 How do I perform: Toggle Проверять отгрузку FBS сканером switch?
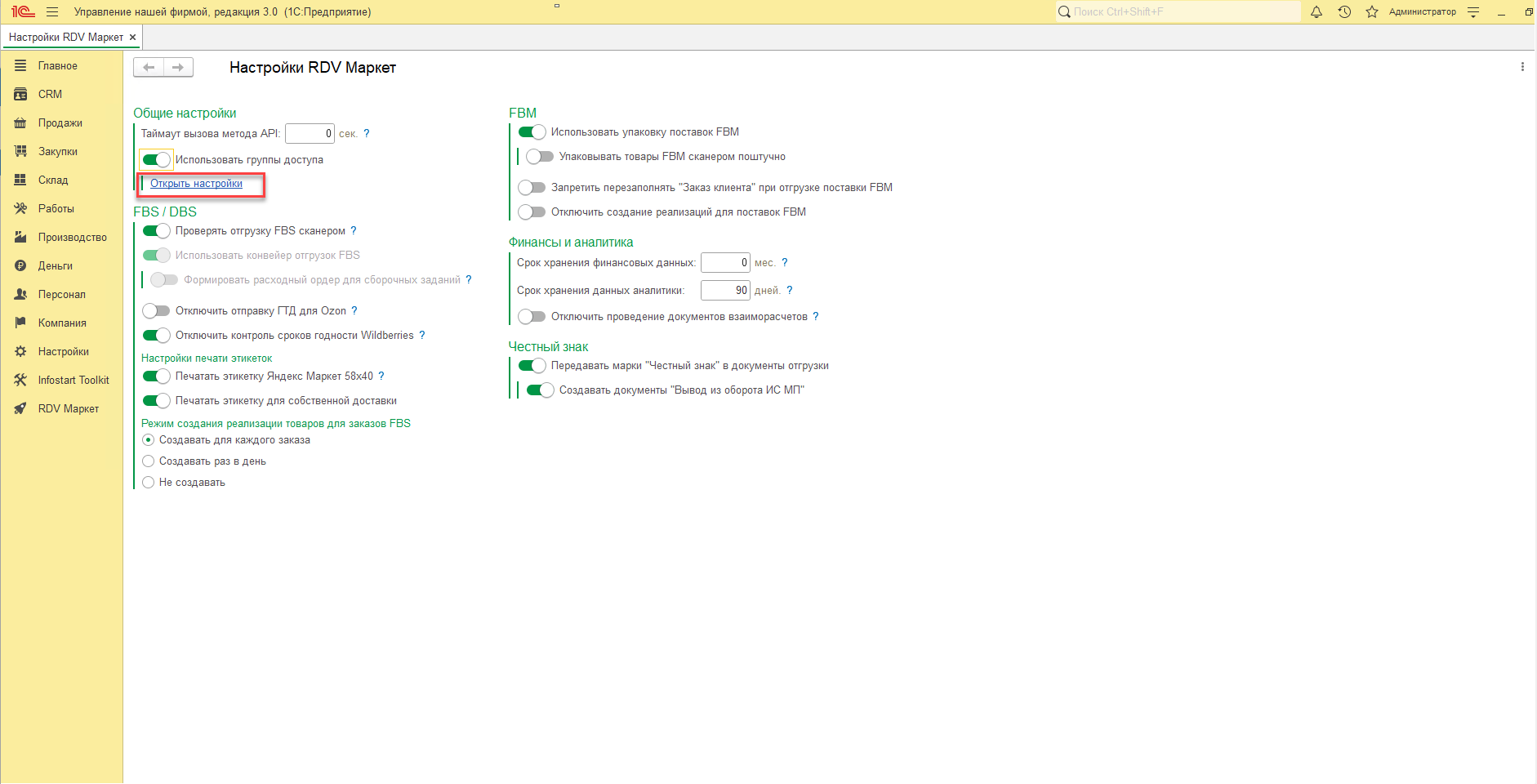pos(156,231)
